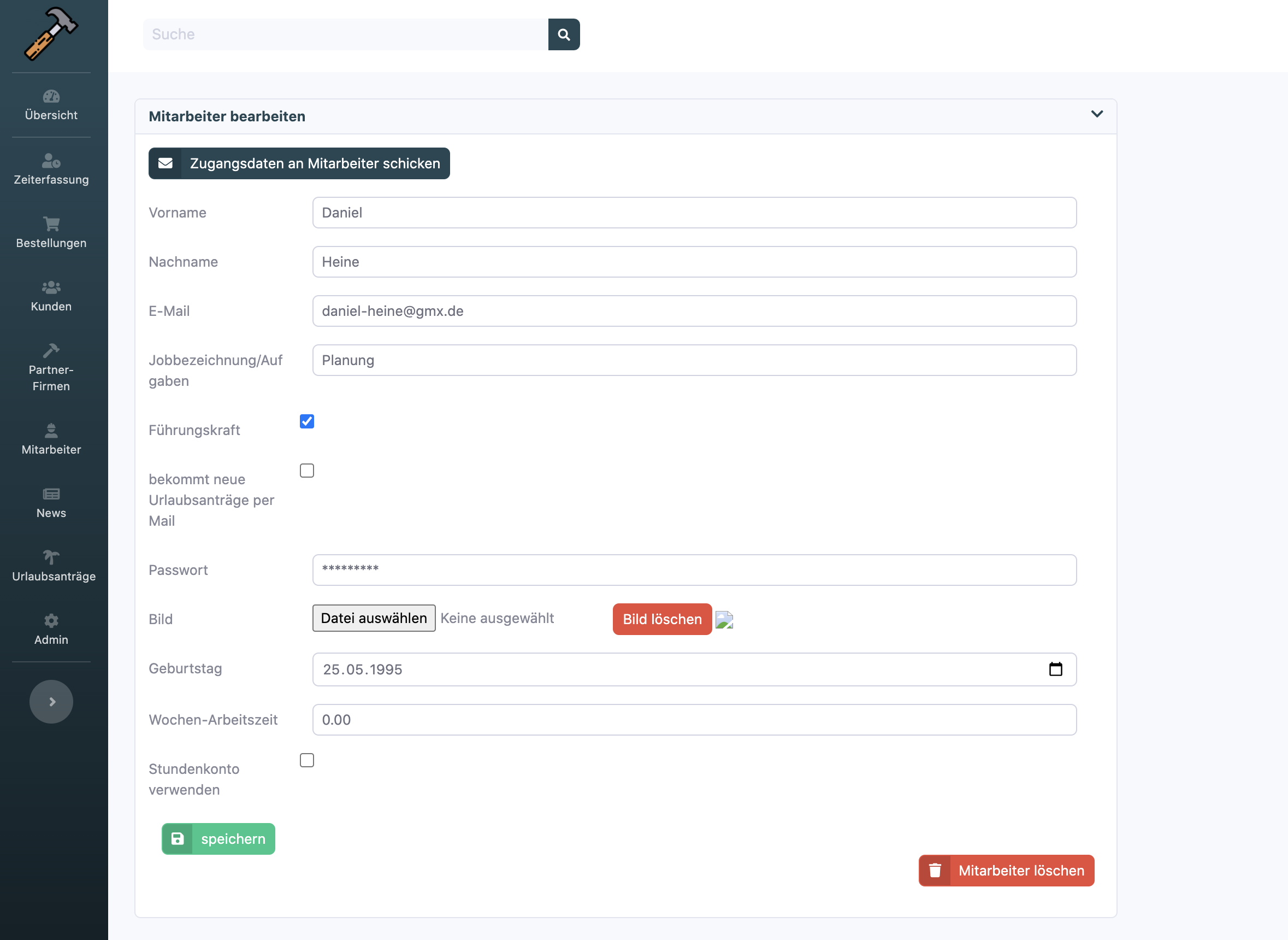Open Partner-Firmen hammer icon
Viewport: 1288px width, 940px height.
click(51, 350)
